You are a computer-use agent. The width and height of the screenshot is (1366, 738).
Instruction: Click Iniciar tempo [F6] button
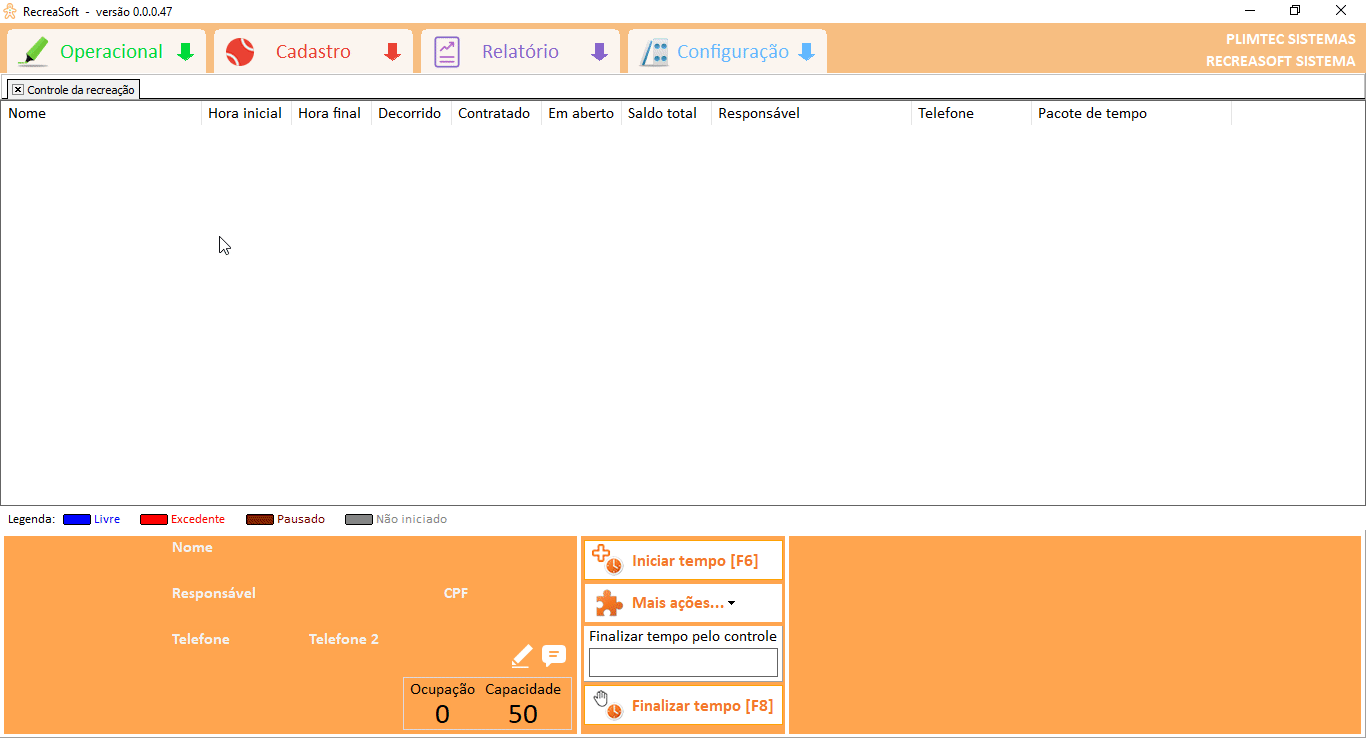(x=683, y=561)
